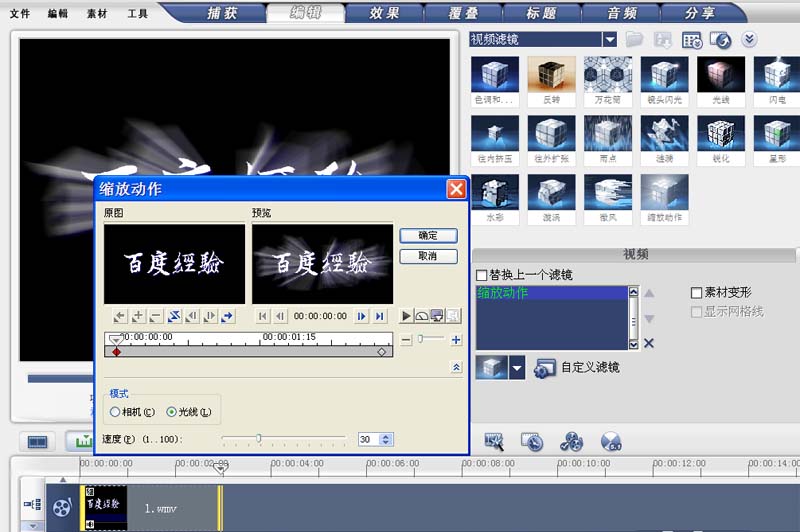Switch to the 标题 step tab
This screenshot has width=800, height=532.
[x=542, y=13]
